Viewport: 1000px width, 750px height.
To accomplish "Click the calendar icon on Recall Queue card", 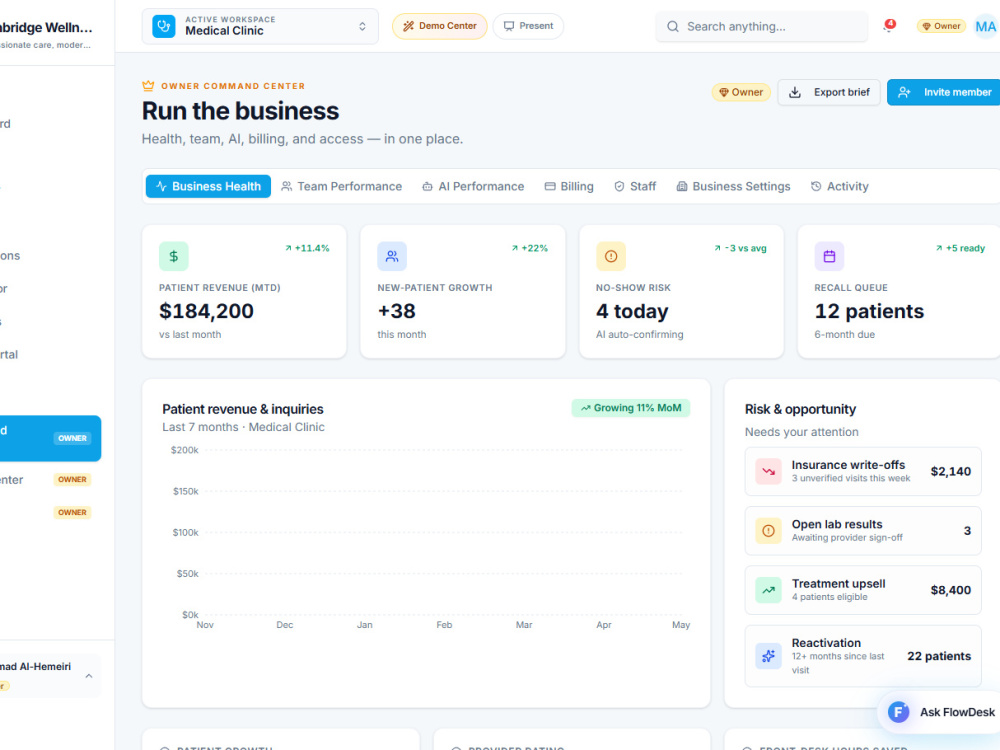I will pyautogui.click(x=829, y=256).
